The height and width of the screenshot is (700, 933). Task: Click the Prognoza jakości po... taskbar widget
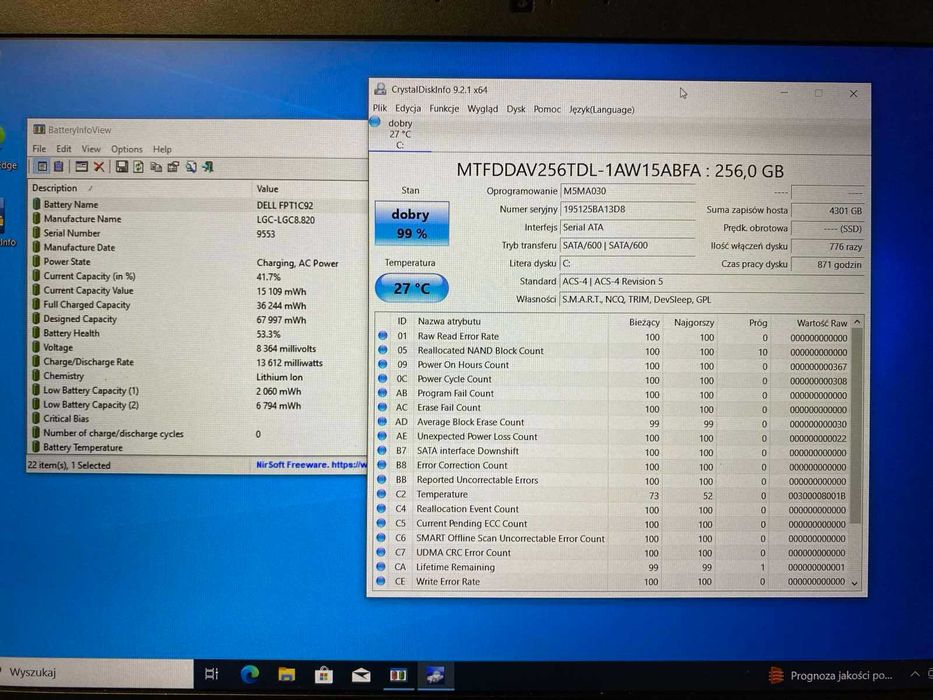coord(830,676)
